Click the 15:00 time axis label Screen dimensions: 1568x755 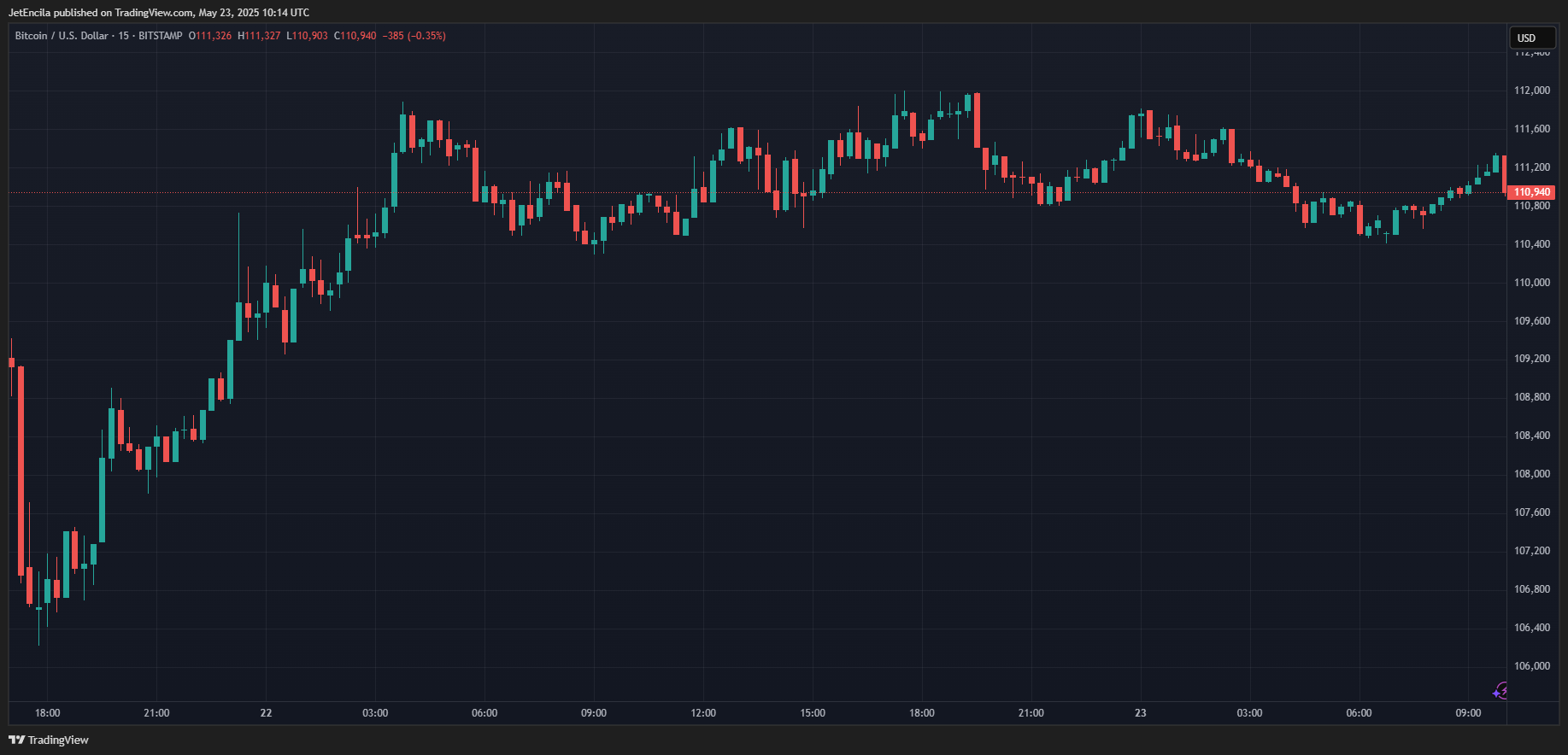pos(813,713)
